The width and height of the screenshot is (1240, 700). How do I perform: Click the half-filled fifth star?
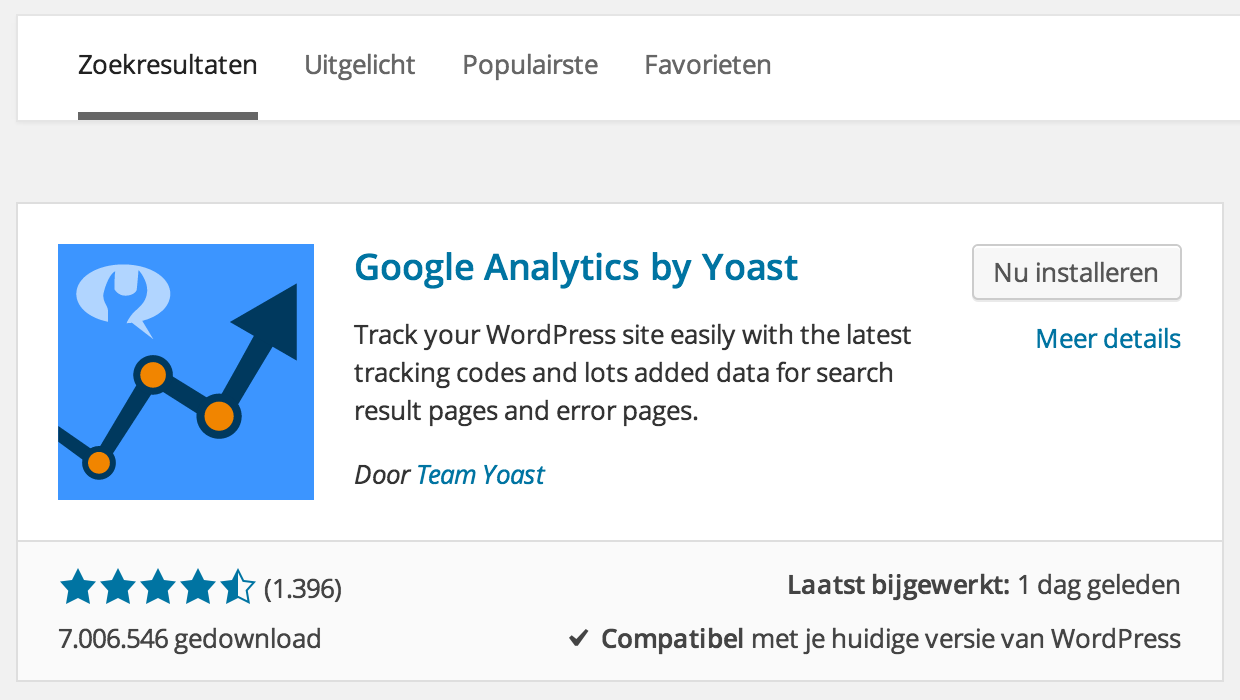point(238,588)
